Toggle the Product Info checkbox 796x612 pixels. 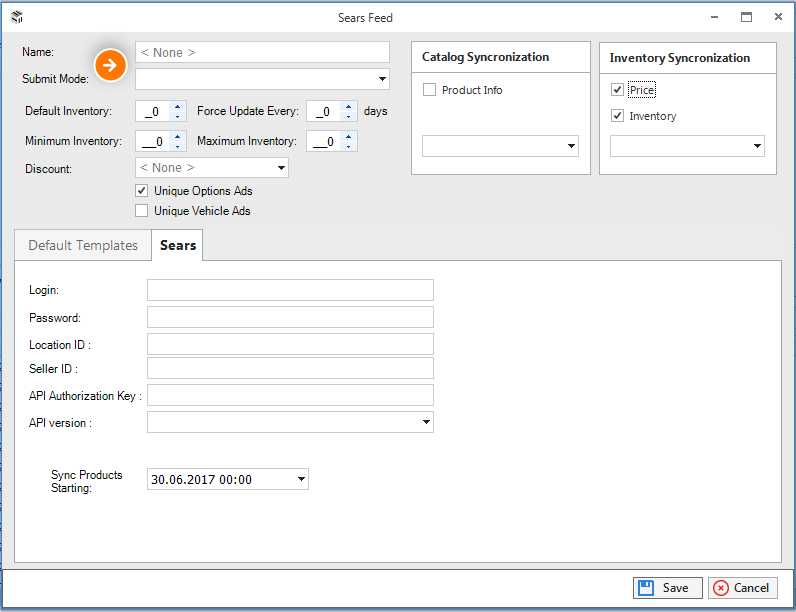click(429, 90)
